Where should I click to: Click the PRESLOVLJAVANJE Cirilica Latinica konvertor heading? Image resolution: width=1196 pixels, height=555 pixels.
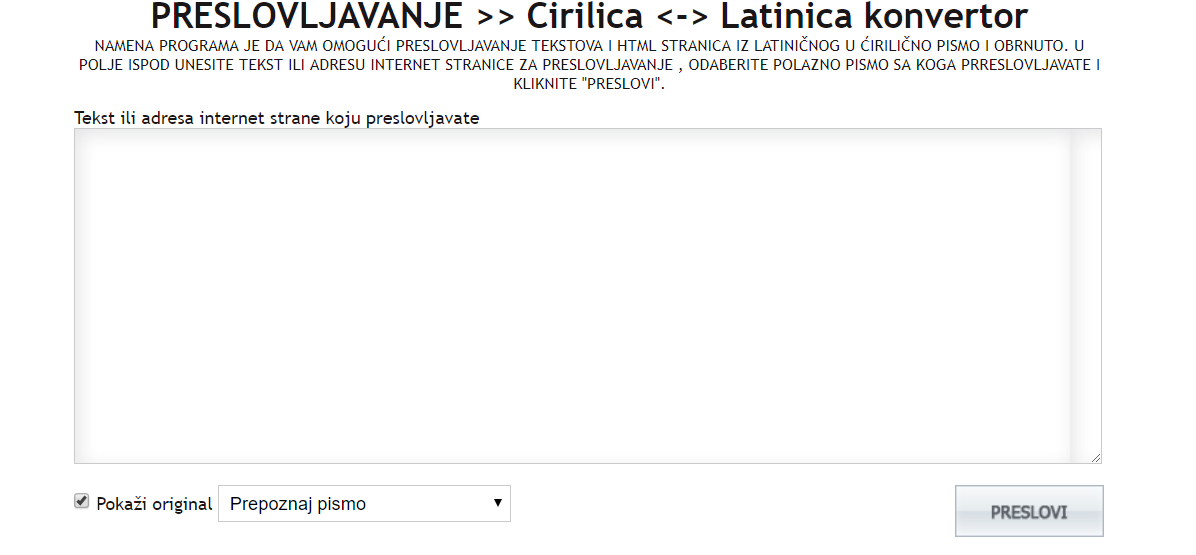(x=589, y=16)
